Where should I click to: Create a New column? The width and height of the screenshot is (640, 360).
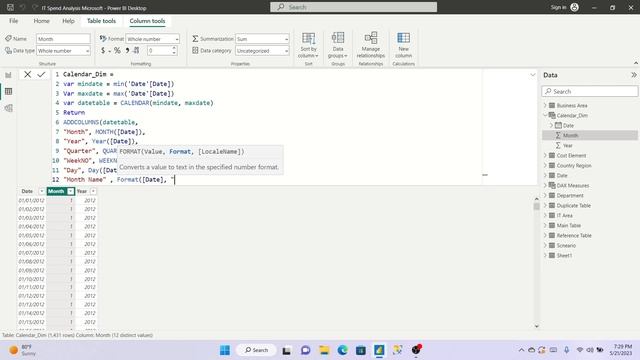(x=403, y=45)
